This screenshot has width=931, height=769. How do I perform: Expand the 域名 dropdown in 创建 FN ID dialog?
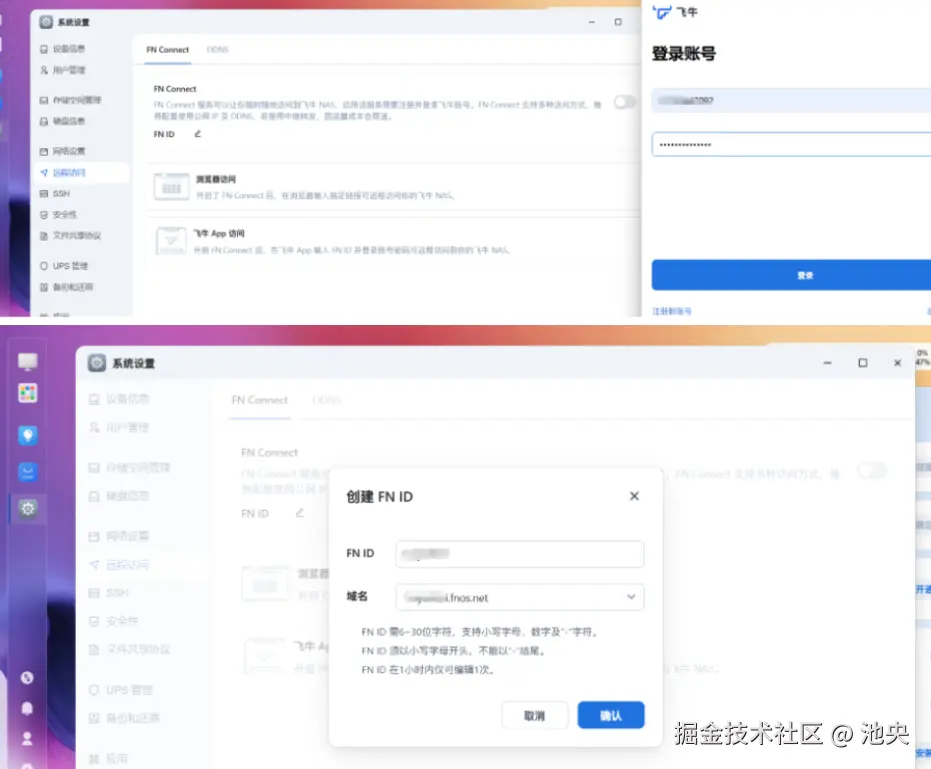pos(631,595)
